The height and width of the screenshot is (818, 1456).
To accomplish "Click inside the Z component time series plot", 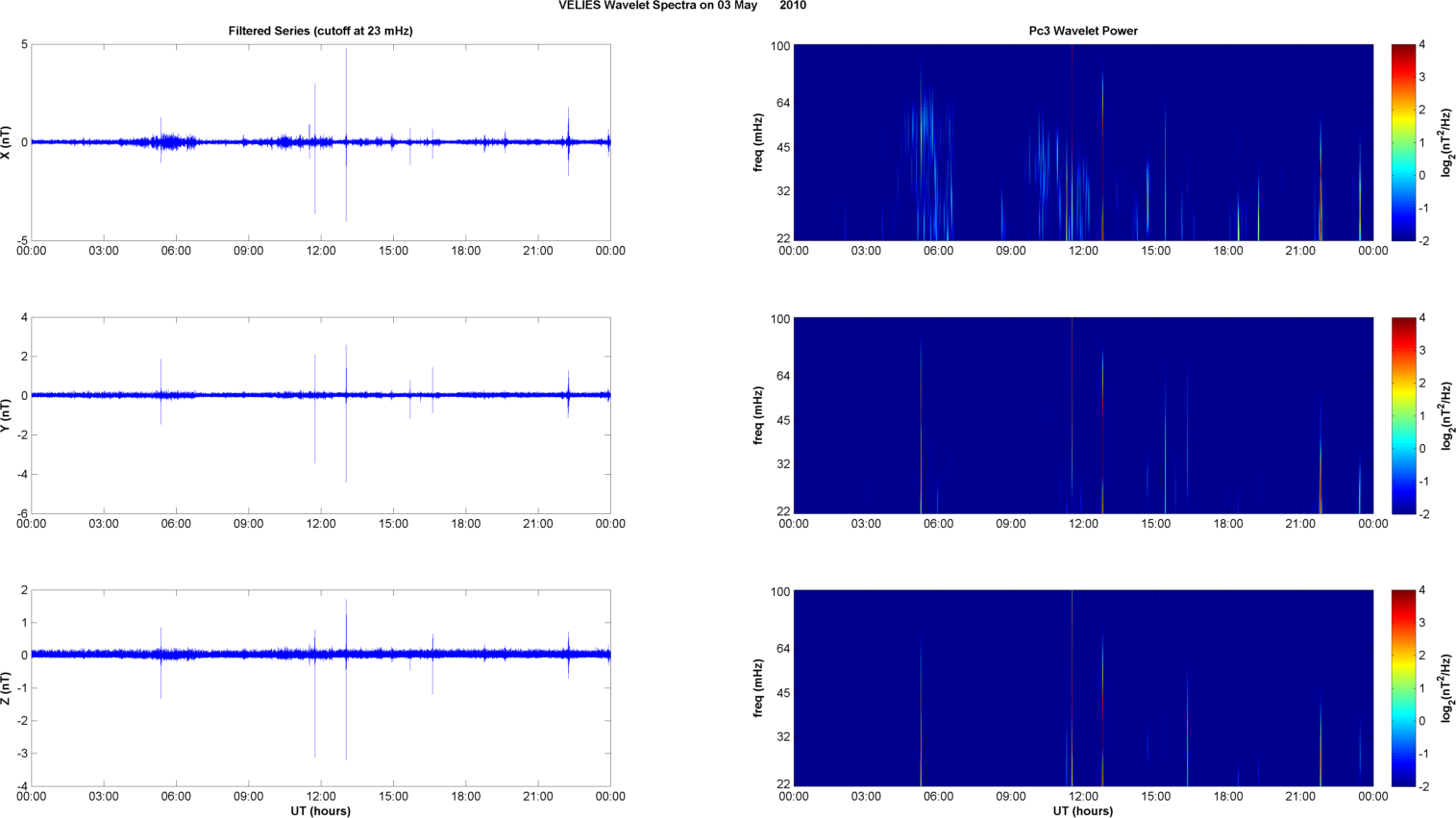I will coord(321,688).
